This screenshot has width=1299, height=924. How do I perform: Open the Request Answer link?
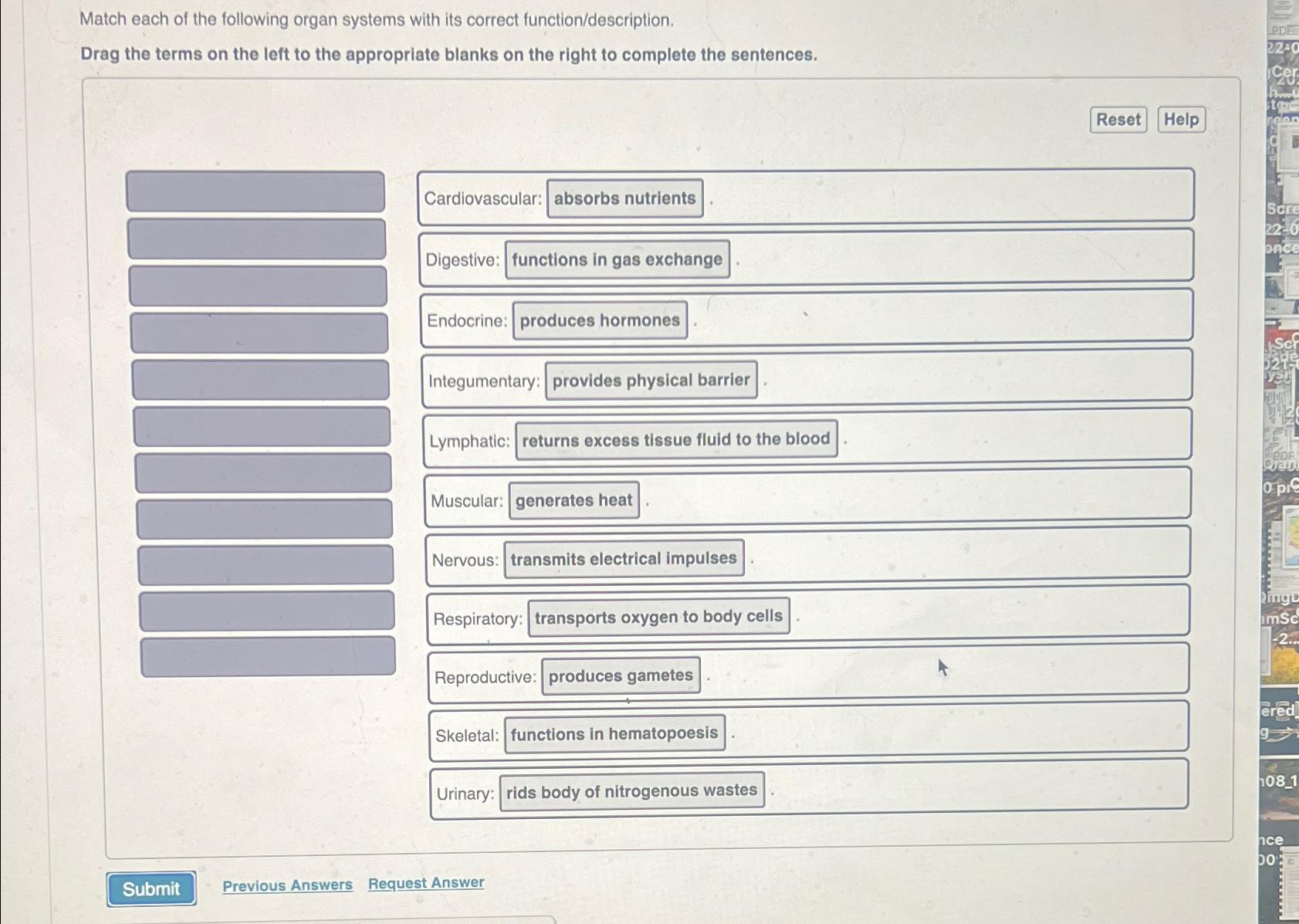point(426,883)
